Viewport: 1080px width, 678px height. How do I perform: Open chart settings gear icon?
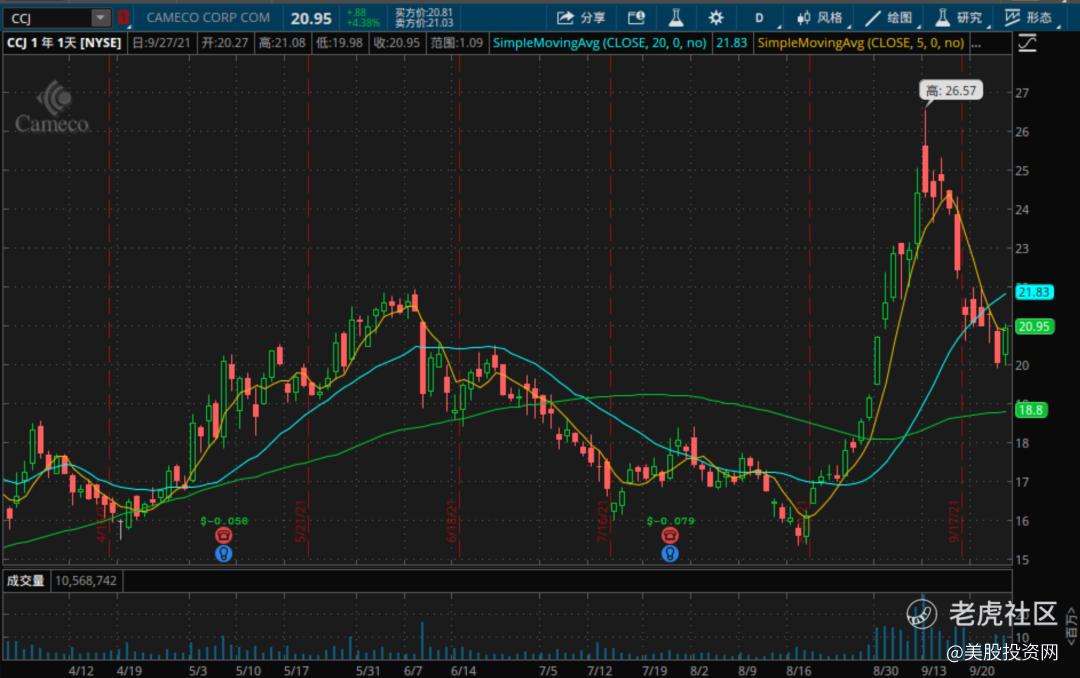pos(716,18)
